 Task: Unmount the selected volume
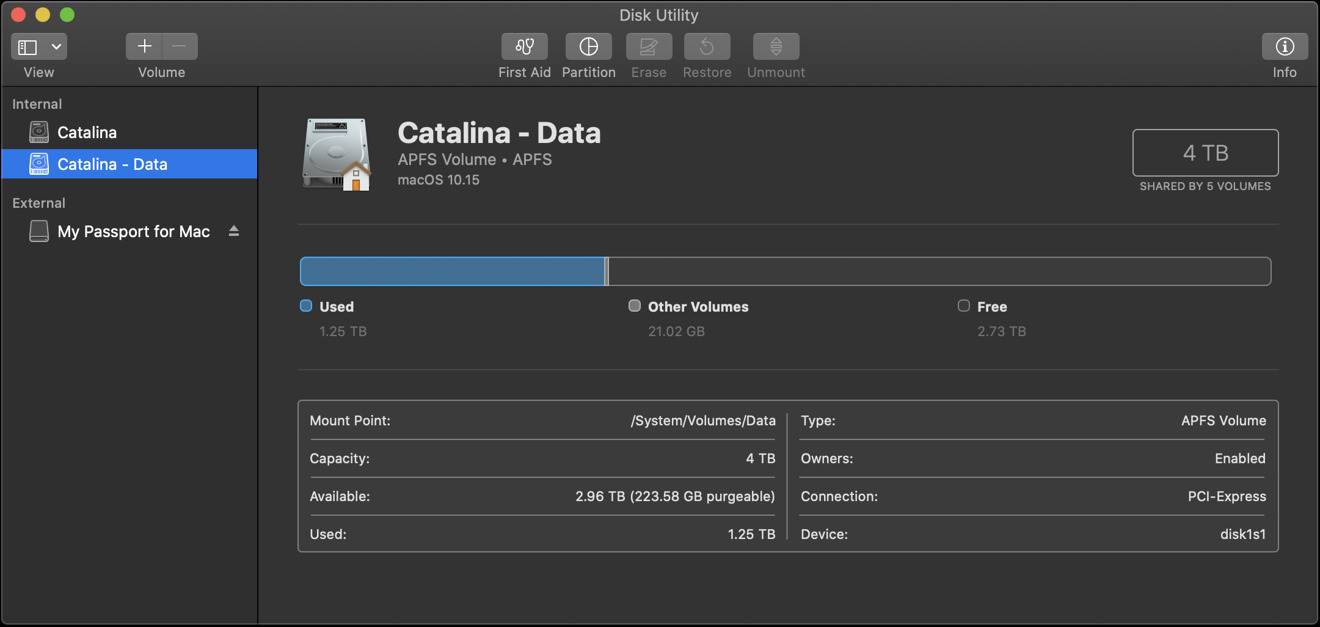(776, 46)
